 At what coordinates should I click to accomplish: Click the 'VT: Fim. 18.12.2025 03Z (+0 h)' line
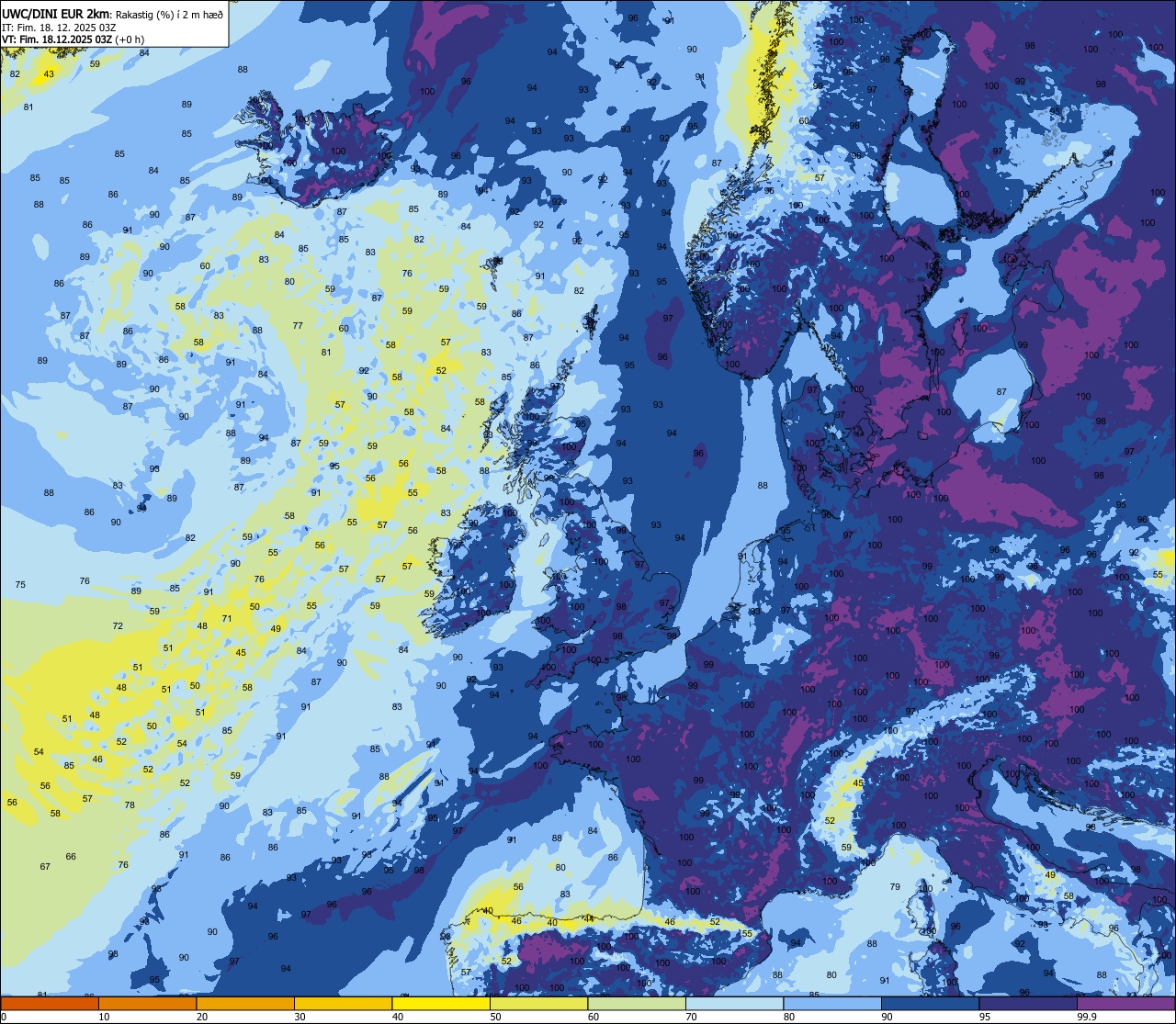(x=73, y=39)
